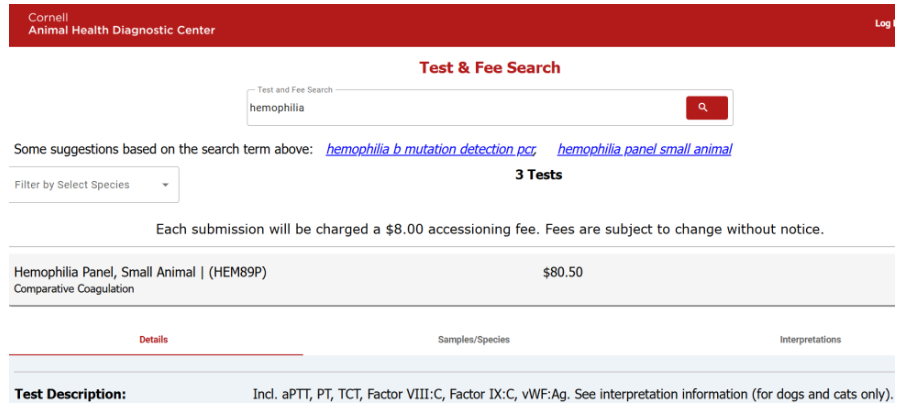Click the Test Description label
This screenshot has height=410, width=904.
point(70,394)
